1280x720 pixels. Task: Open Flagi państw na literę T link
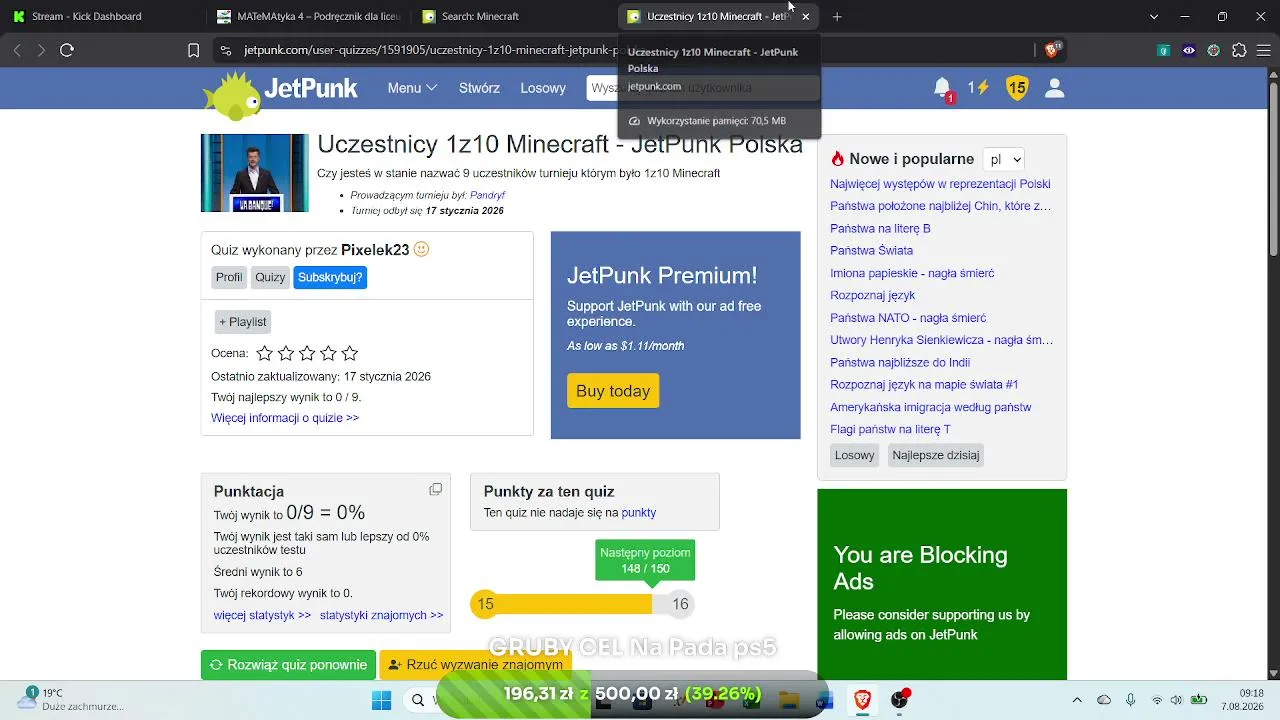pyautogui.click(x=890, y=429)
